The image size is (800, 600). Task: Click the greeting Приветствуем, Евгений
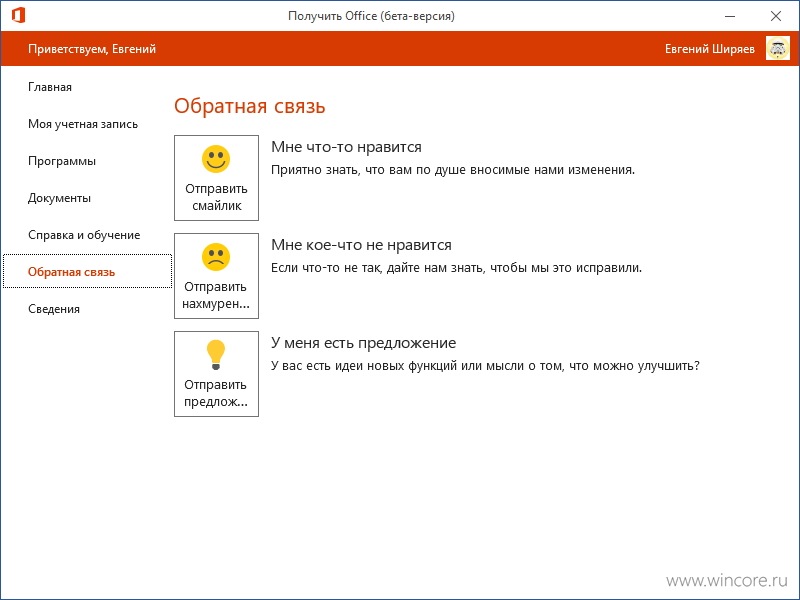point(92,49)
